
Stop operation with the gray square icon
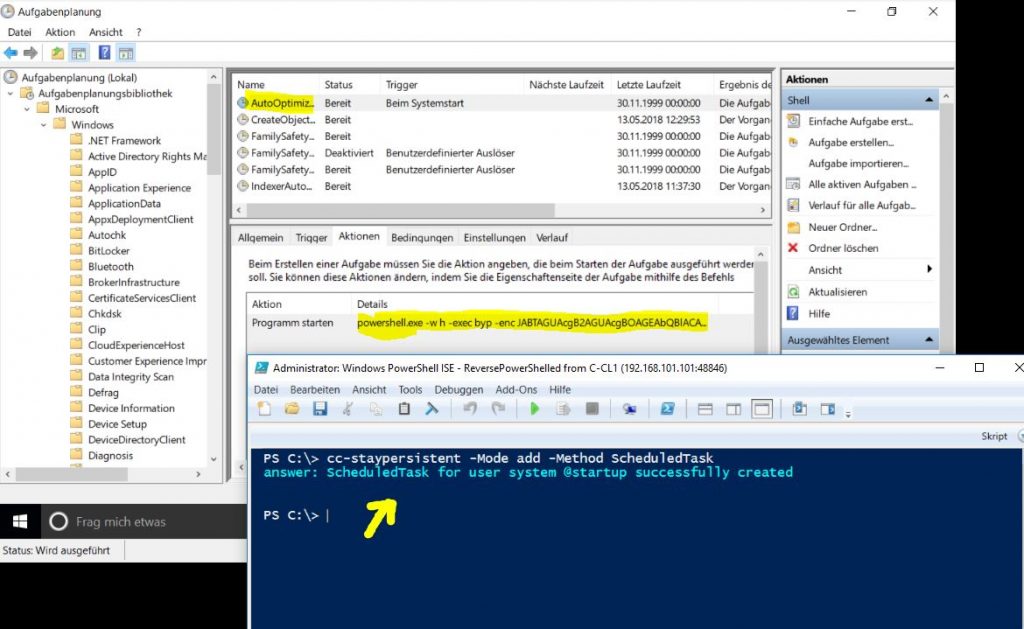click(x=592, y=409)
